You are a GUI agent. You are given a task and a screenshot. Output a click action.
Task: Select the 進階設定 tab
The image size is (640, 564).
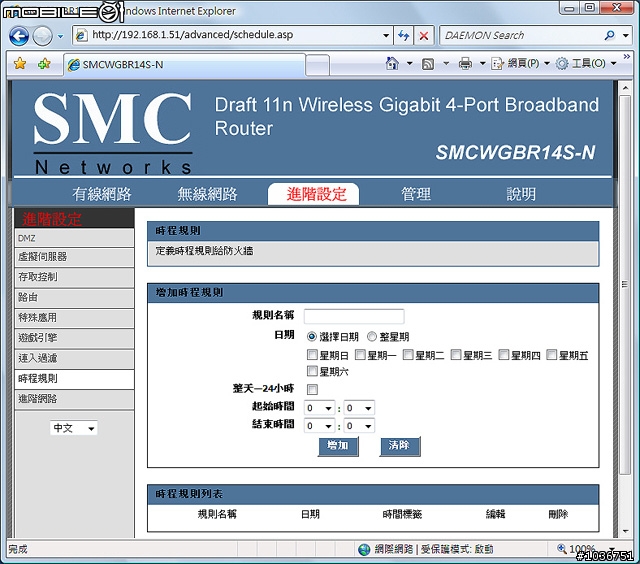pyautogui.click(x=313, y=194)
